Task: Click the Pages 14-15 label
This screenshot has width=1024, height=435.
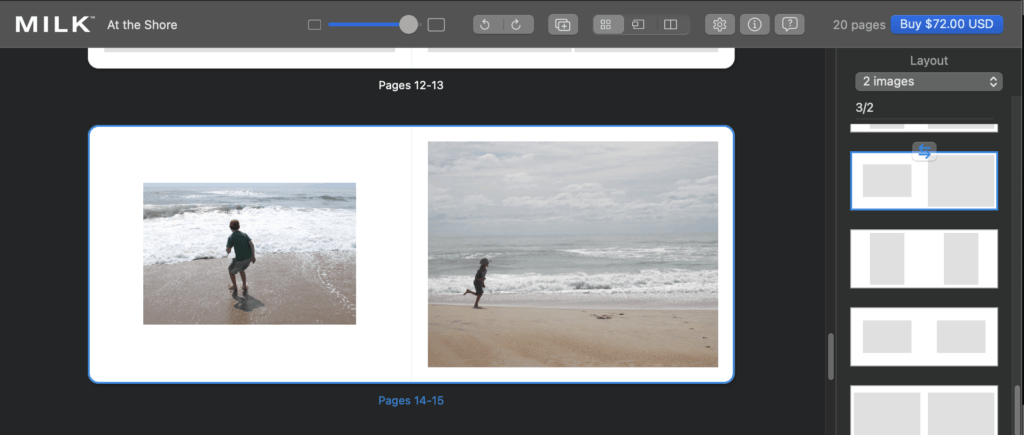Action: [411, 400]
